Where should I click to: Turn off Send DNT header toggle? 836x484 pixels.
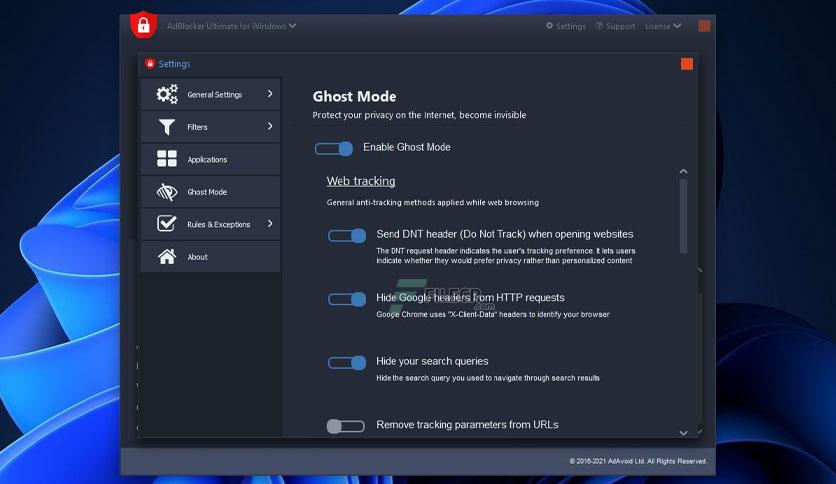coord(347,236)
